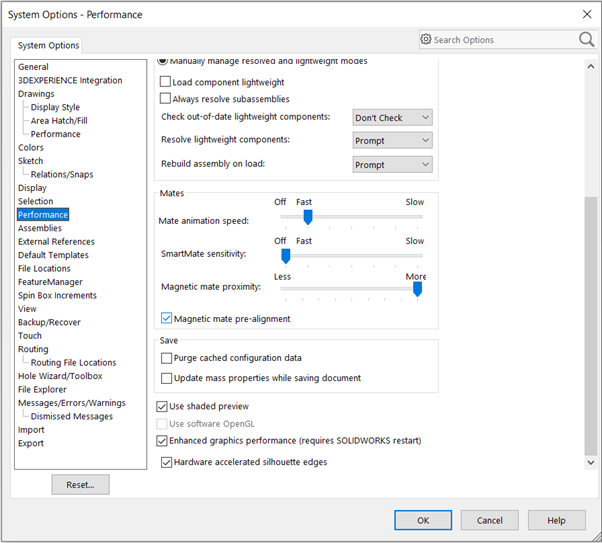The height and width of the screenshot is (543, 602).
Task: Enable Load component lightweight checkbox
Action: tap(167, 83)
